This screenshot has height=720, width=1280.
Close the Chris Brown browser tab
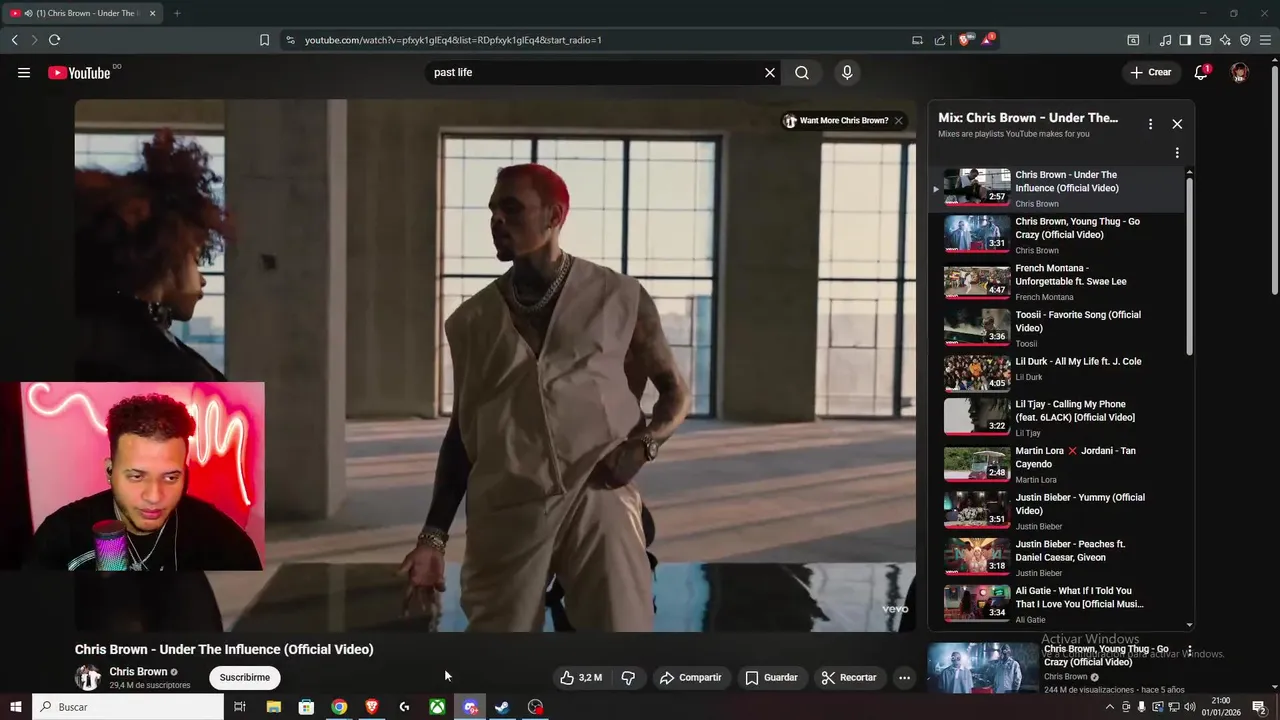click(x=153, y=13)
